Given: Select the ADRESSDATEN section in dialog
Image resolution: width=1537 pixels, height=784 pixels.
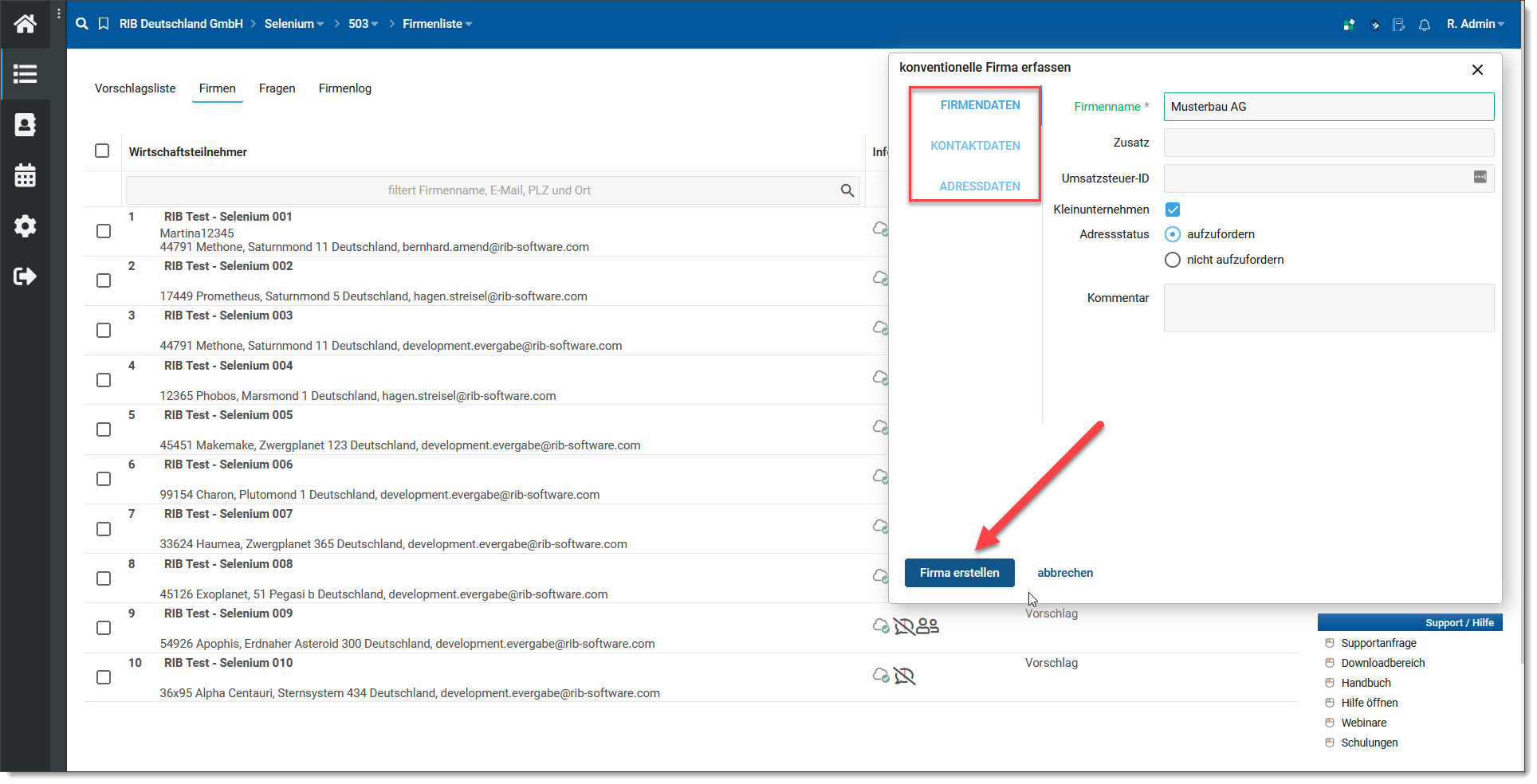Looking at the screenshot, I should (980, 186).
